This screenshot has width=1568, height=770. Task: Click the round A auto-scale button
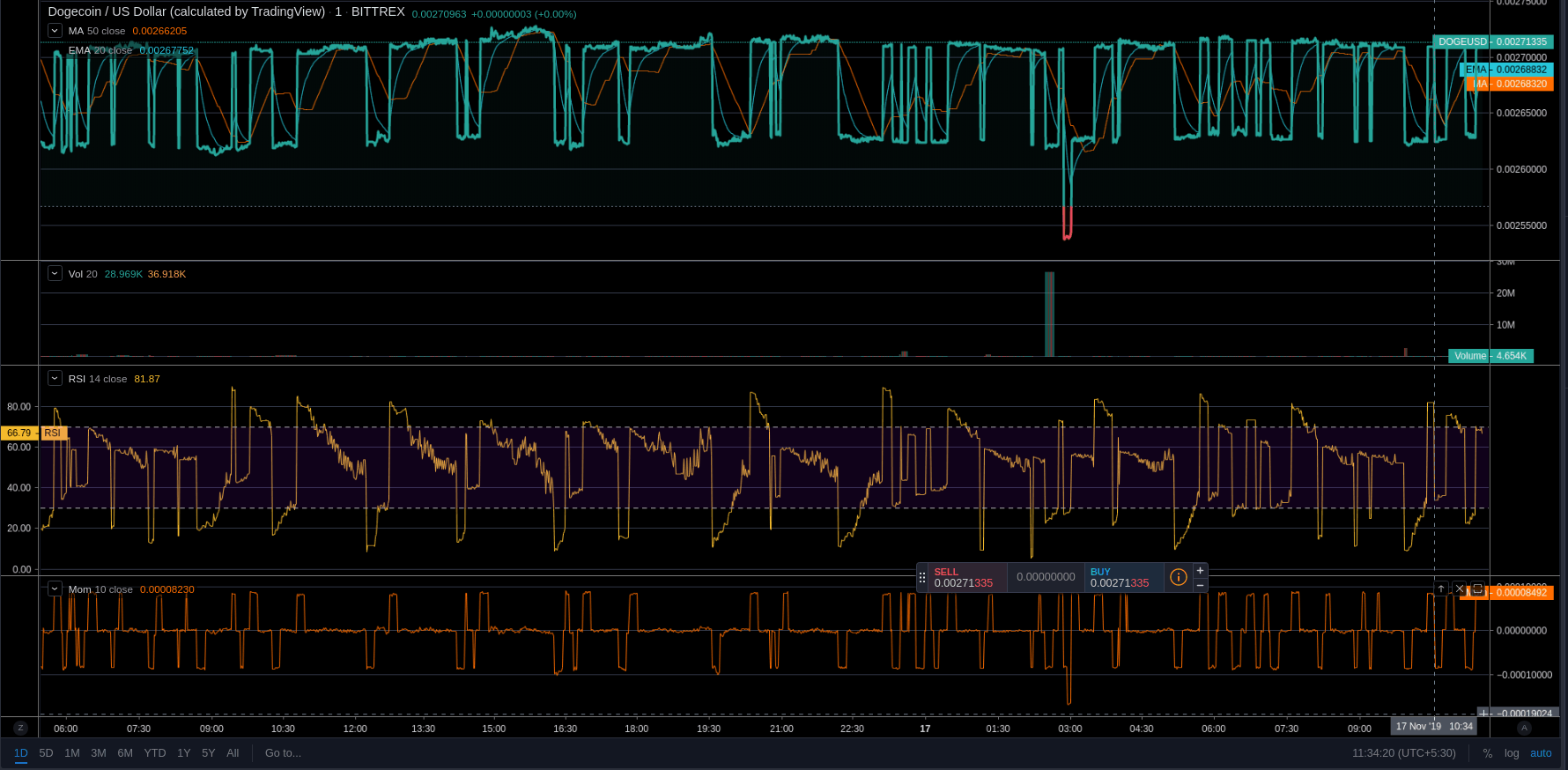point(1524,728)
